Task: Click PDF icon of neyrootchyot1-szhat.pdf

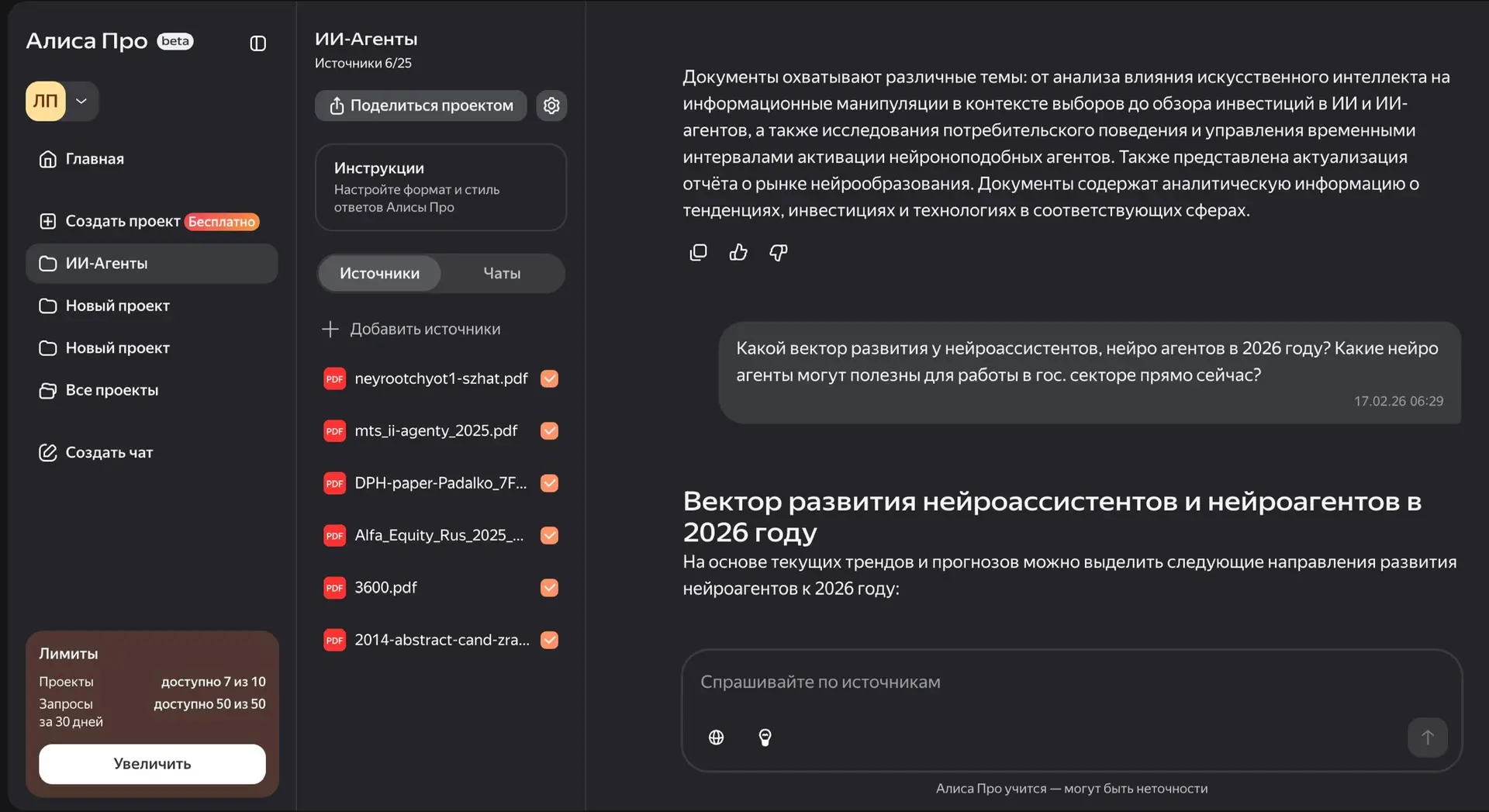Action: pyautogui.click(x=334, y=378)
